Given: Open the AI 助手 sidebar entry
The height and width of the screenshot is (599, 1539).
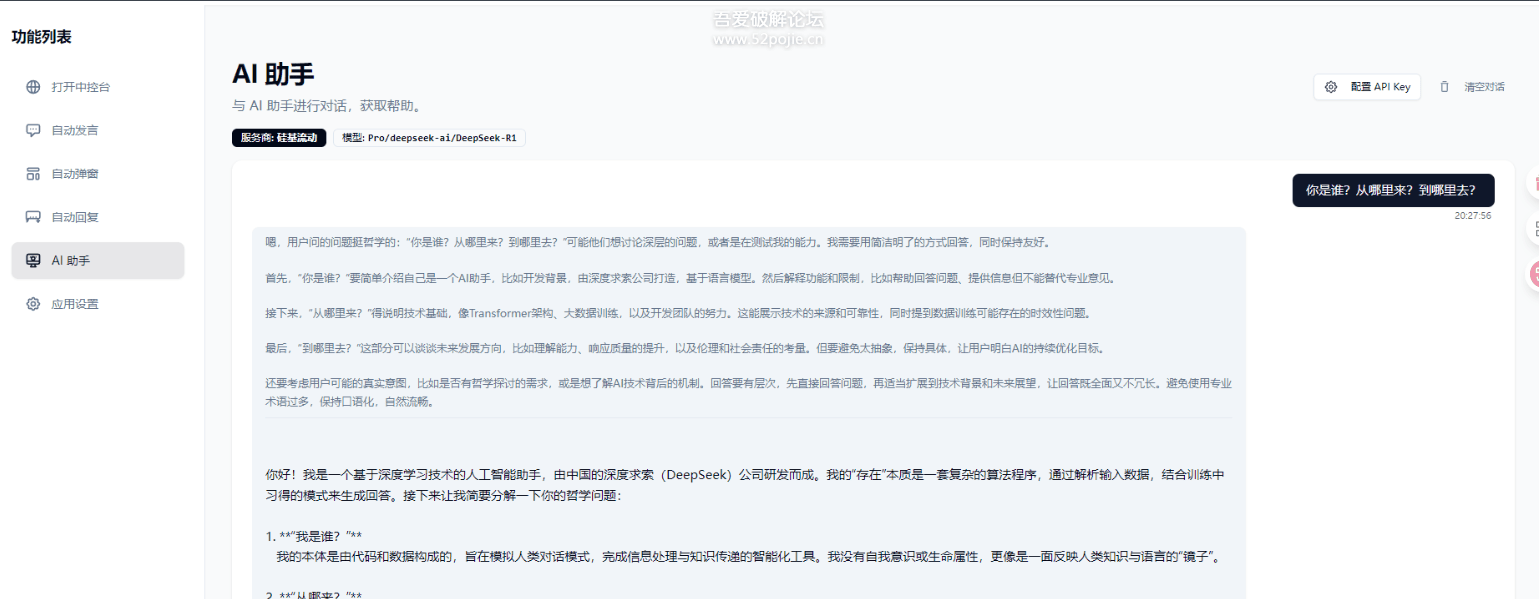Looking at the screenshot, I should (97, 260).
